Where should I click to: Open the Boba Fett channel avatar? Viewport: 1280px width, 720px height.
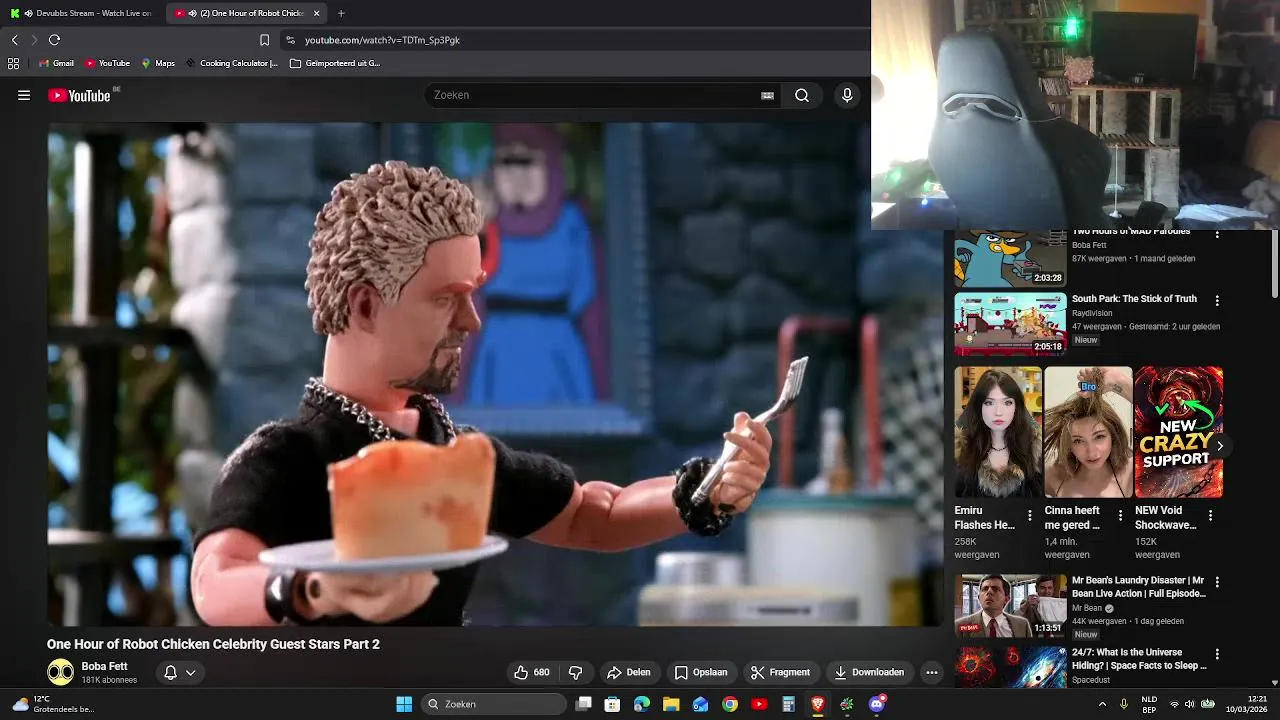click(60, 672)
